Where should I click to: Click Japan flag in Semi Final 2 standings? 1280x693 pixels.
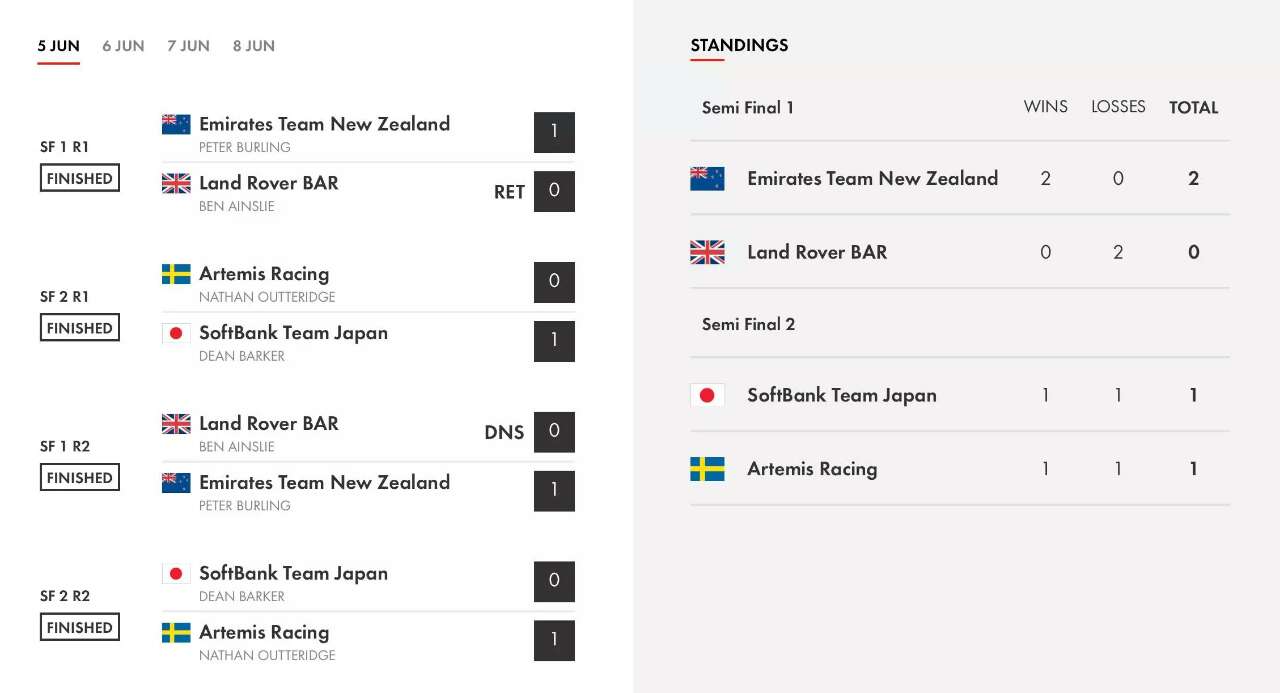pyautogui.click(x=707, y=395)
